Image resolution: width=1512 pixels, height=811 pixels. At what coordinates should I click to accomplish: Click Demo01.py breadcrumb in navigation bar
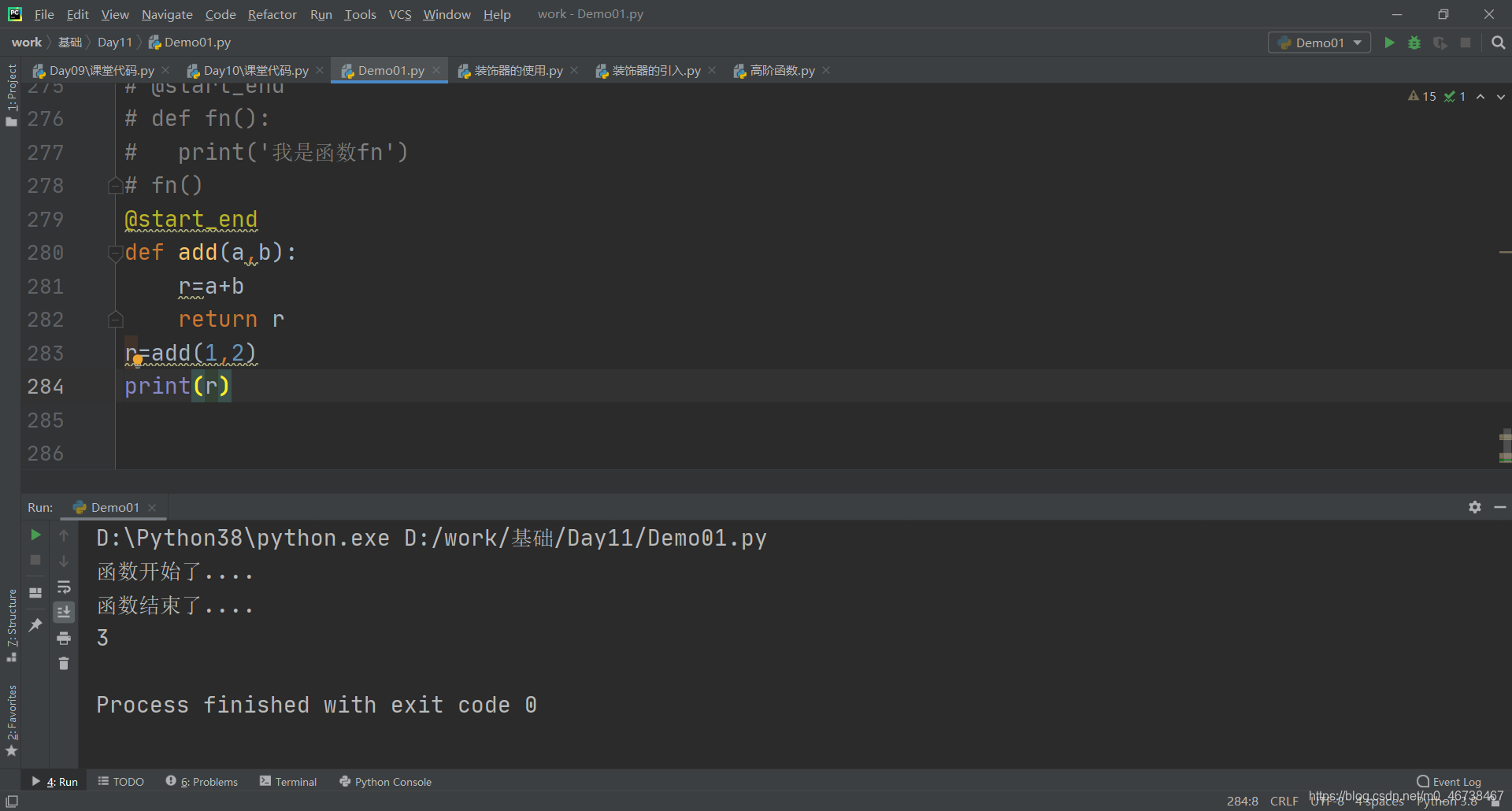[190, 43]
